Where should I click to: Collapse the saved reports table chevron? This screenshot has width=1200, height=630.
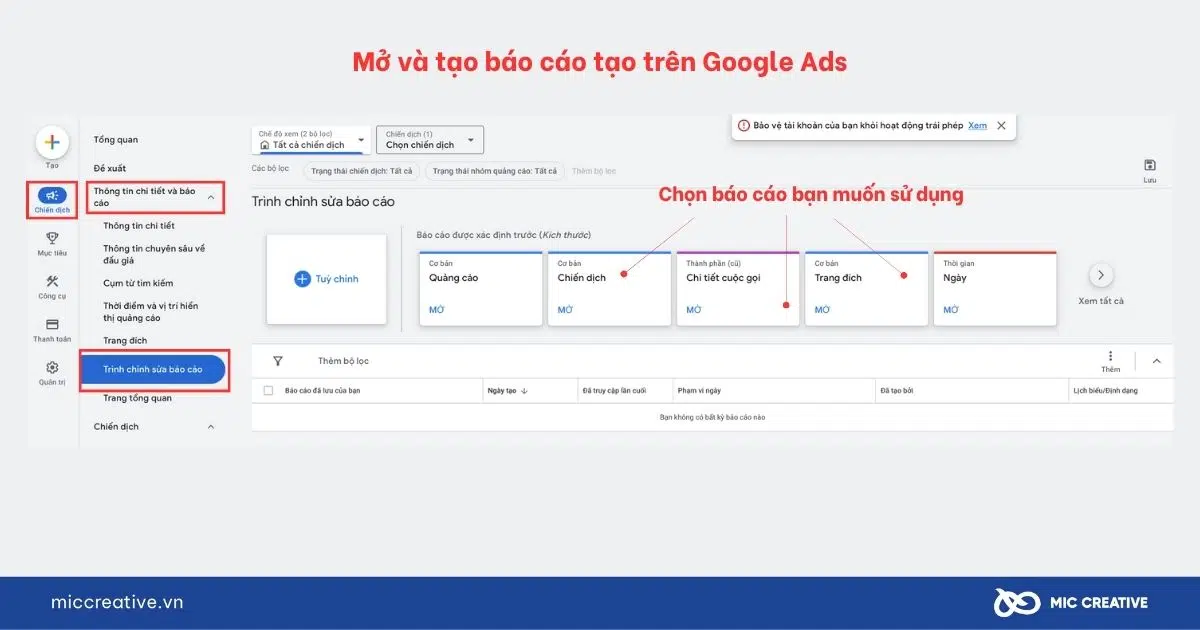point(1157,361)
